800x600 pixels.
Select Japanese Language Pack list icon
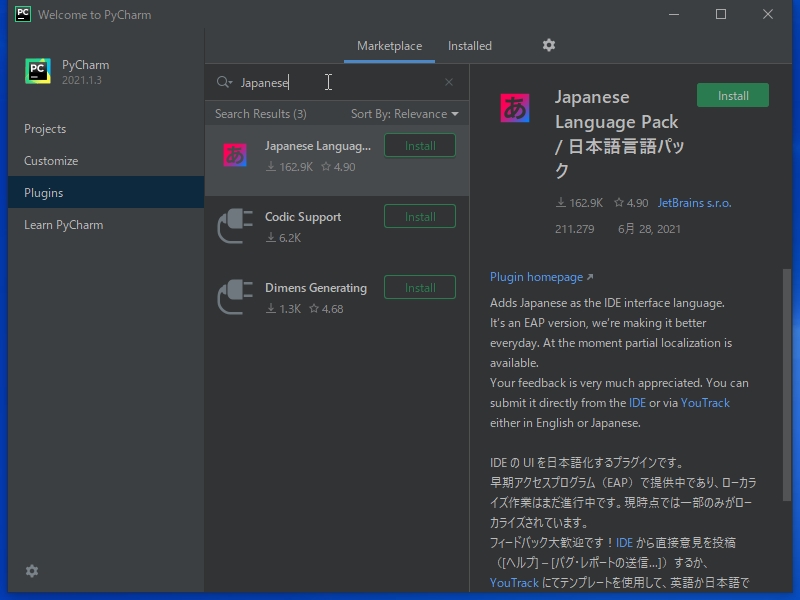pyautogui.click(x=235, y=155)
